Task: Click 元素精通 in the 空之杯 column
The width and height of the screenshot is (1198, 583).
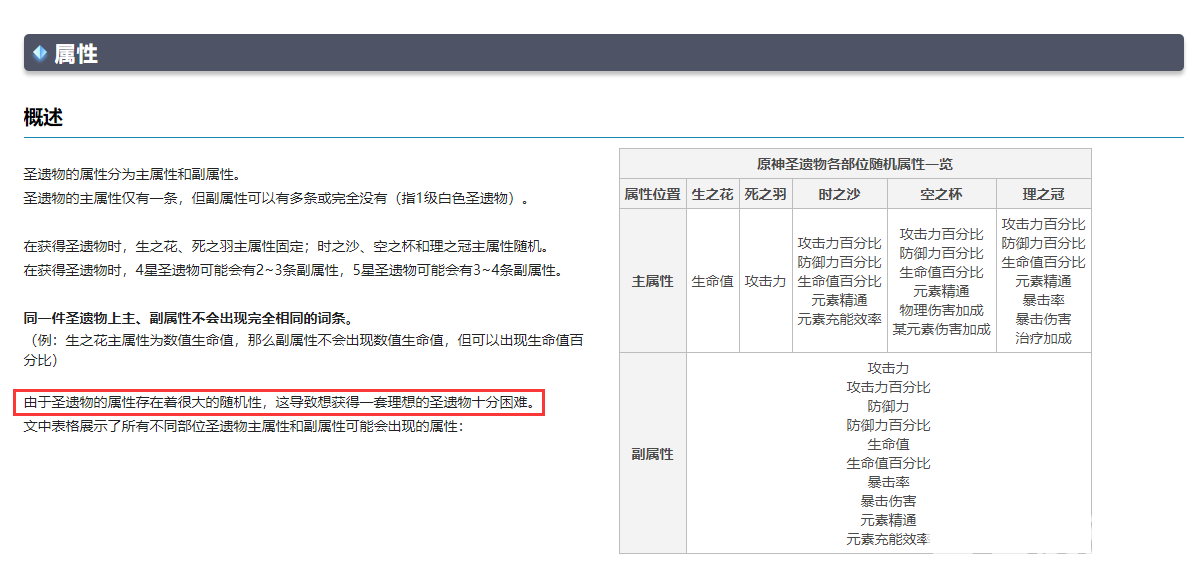Action: pyautogui.click(x=941, y=291)
